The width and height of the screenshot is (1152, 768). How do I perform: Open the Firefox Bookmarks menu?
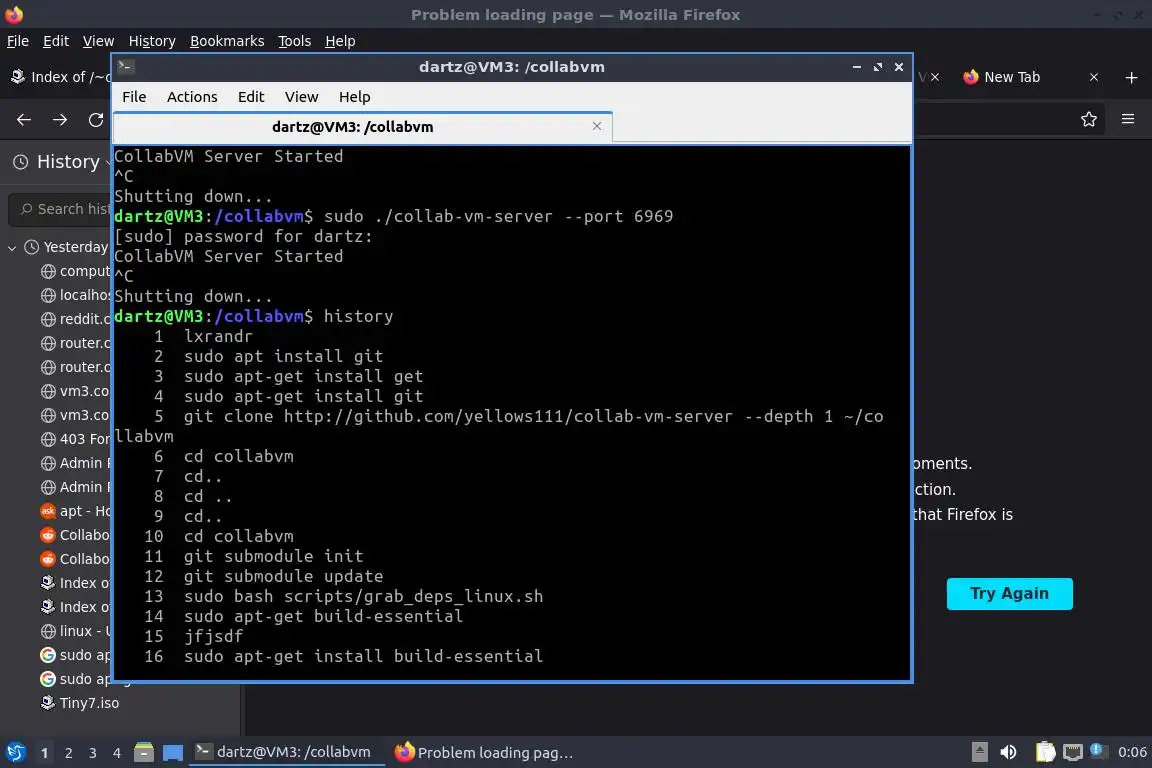click(x=227, y=41)
